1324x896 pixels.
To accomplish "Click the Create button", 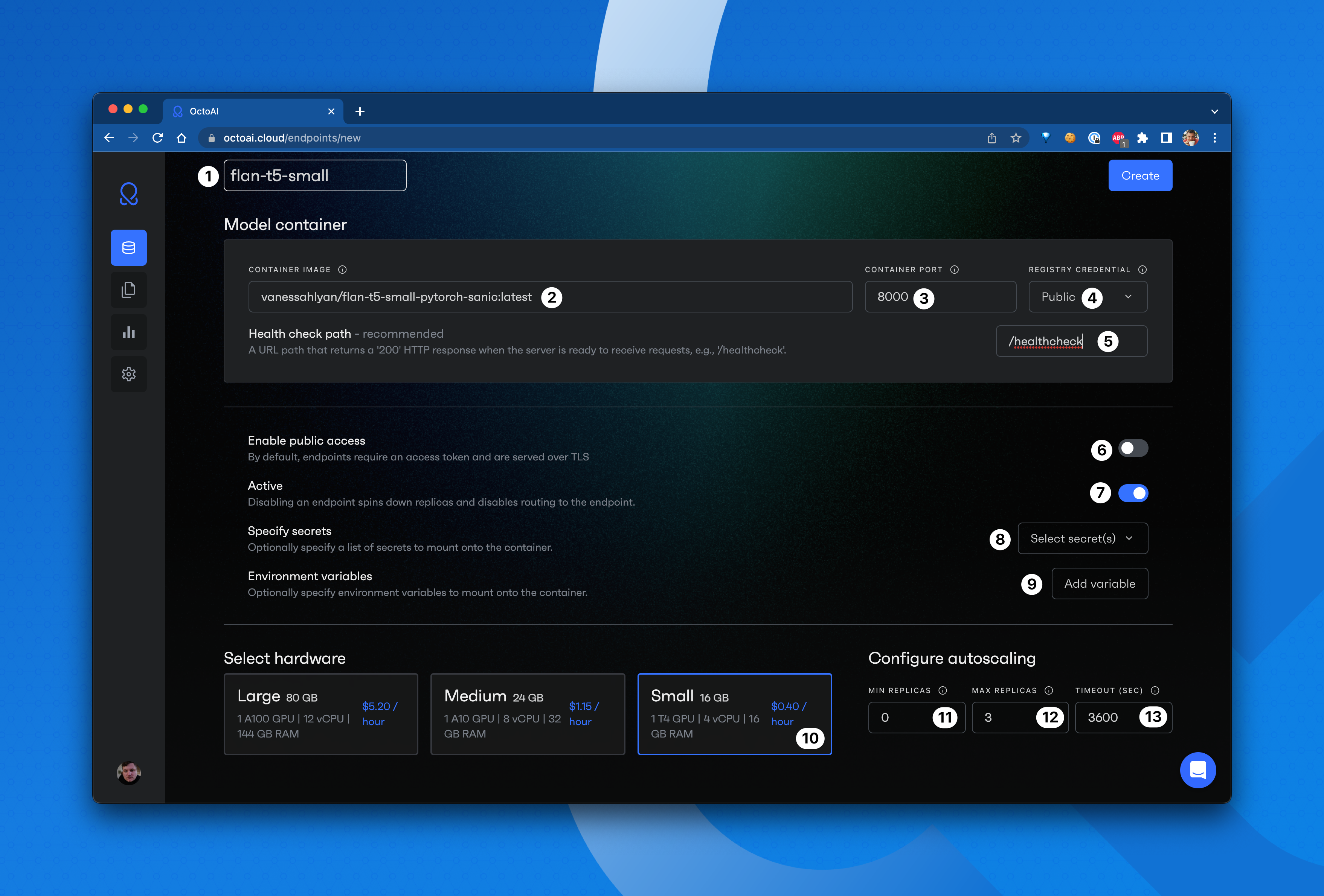I will 1140,175.
